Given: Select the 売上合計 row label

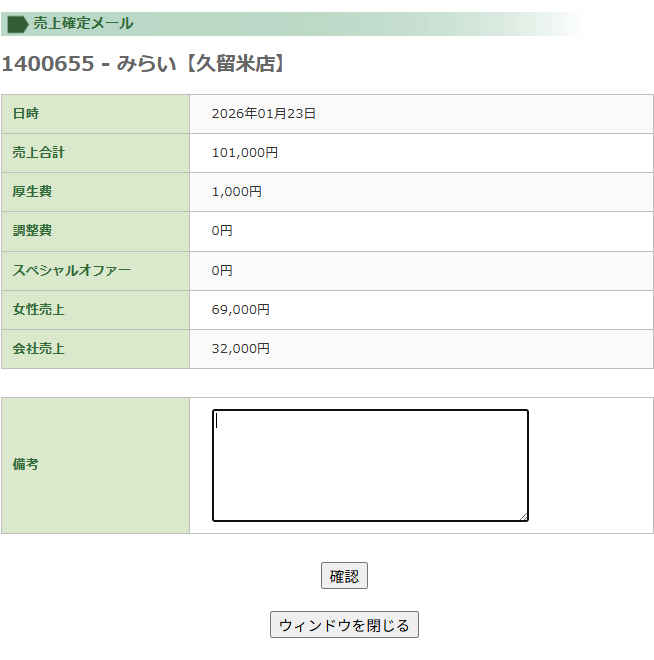Looking at the screenshot, I should (x=39, y=153).
